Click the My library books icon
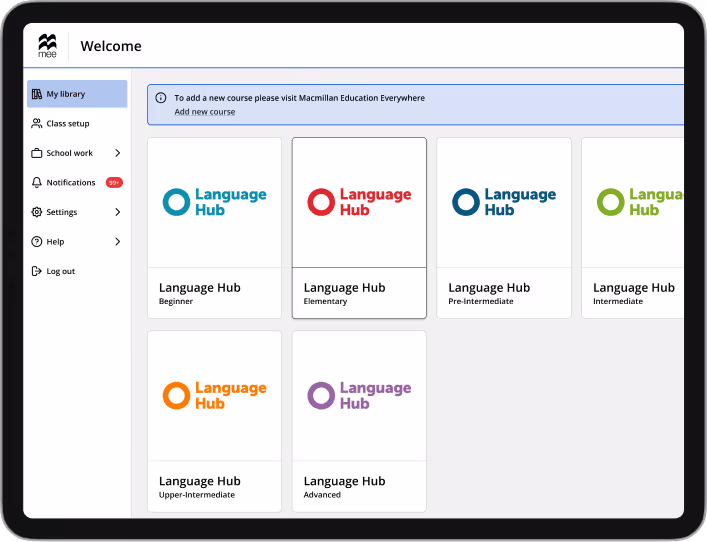The height and width of the screenshot is (542, 707). click(x=37, y=94)
